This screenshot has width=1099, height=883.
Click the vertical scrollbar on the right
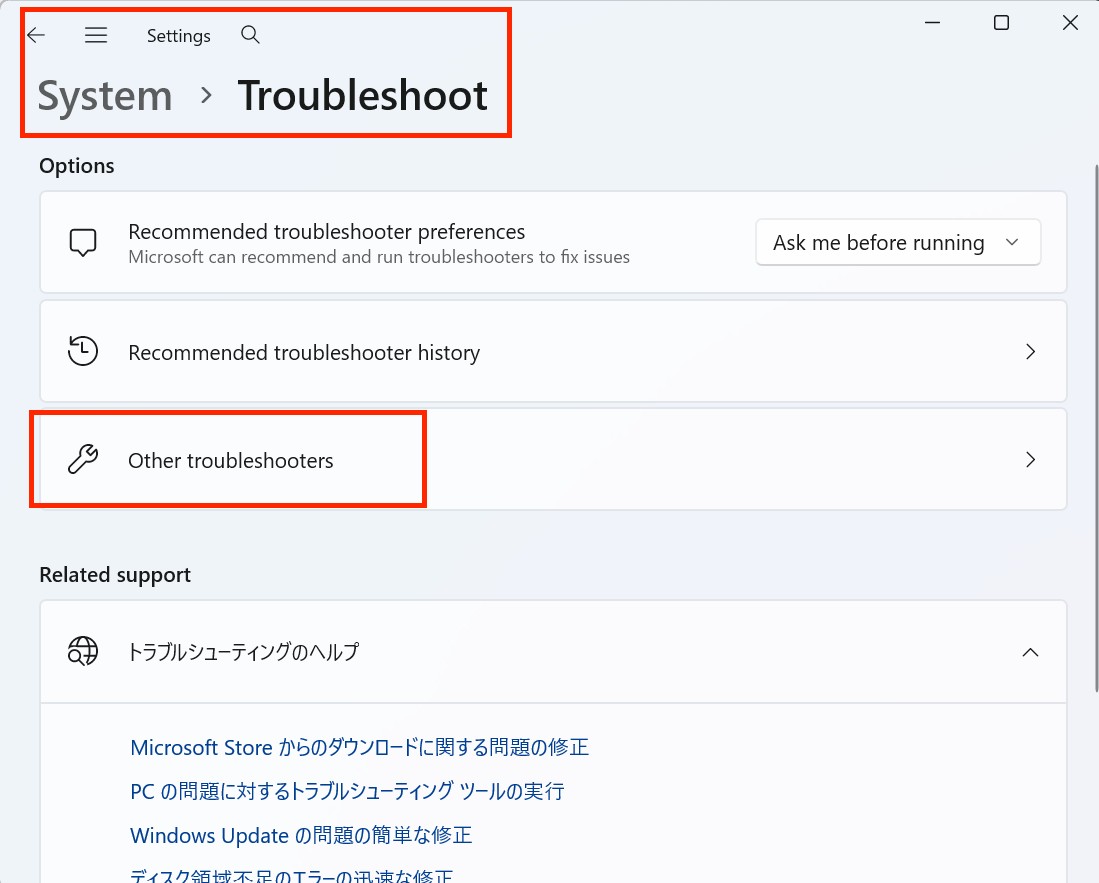tap(1095, 427)
